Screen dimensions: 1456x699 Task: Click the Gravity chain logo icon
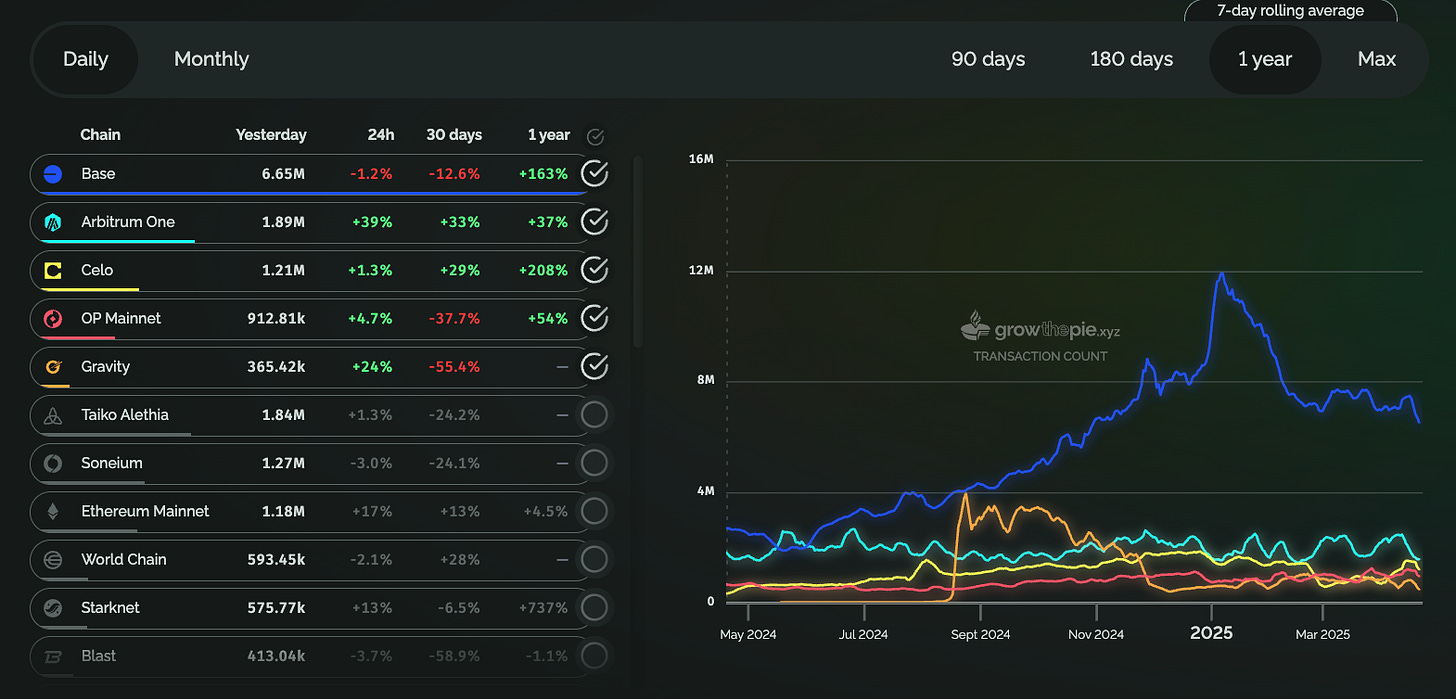pos(54,367)
